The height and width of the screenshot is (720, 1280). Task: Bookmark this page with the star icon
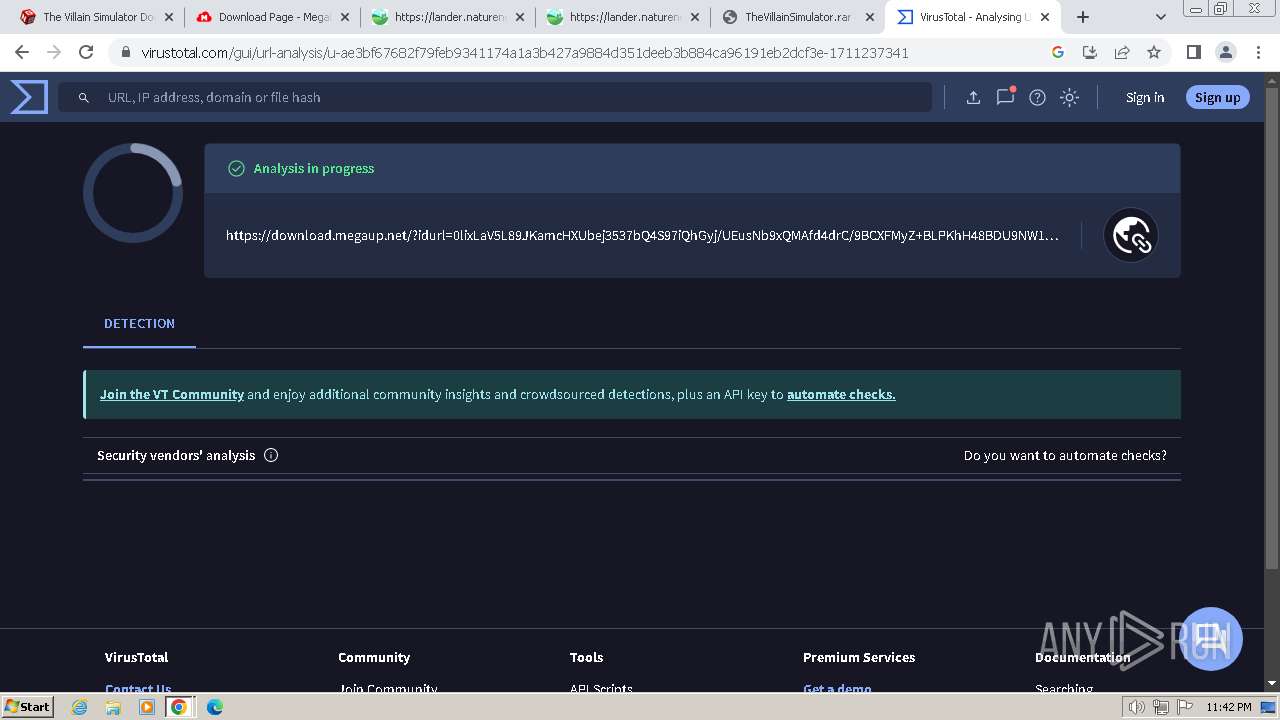pos(1154,52)
